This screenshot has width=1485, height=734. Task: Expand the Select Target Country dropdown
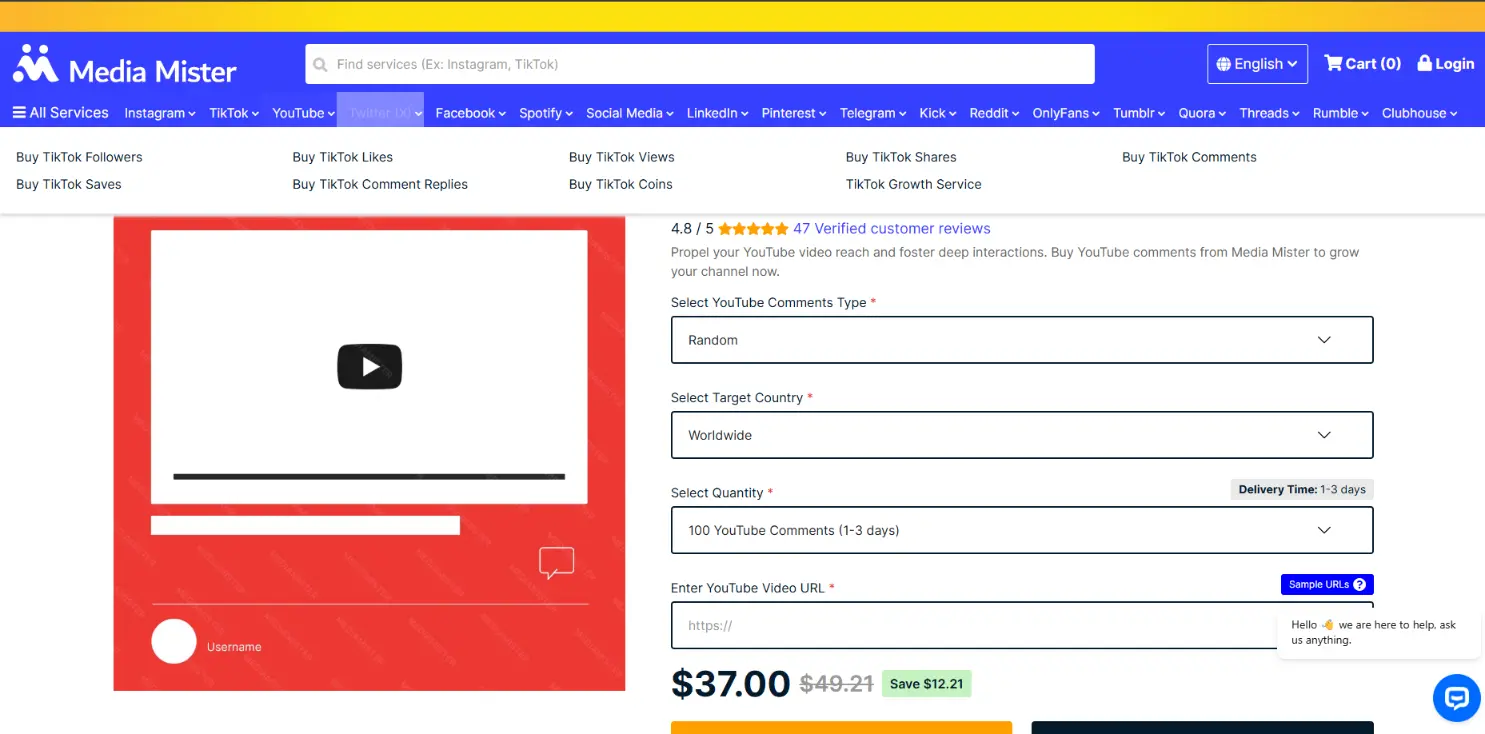(1021, 435)
